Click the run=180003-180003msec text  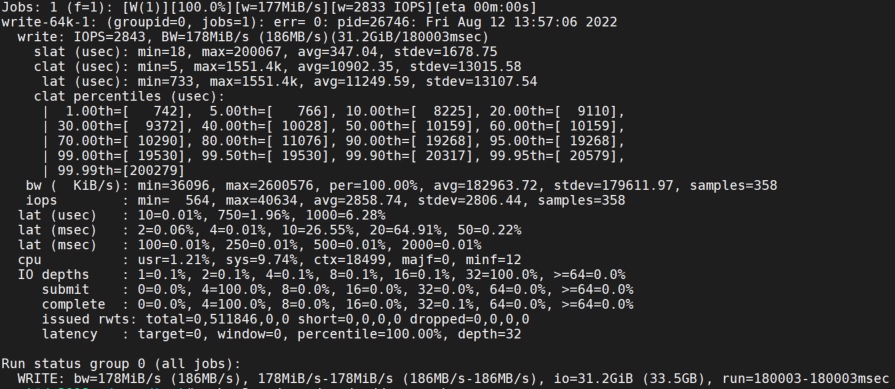pos(806,378)
